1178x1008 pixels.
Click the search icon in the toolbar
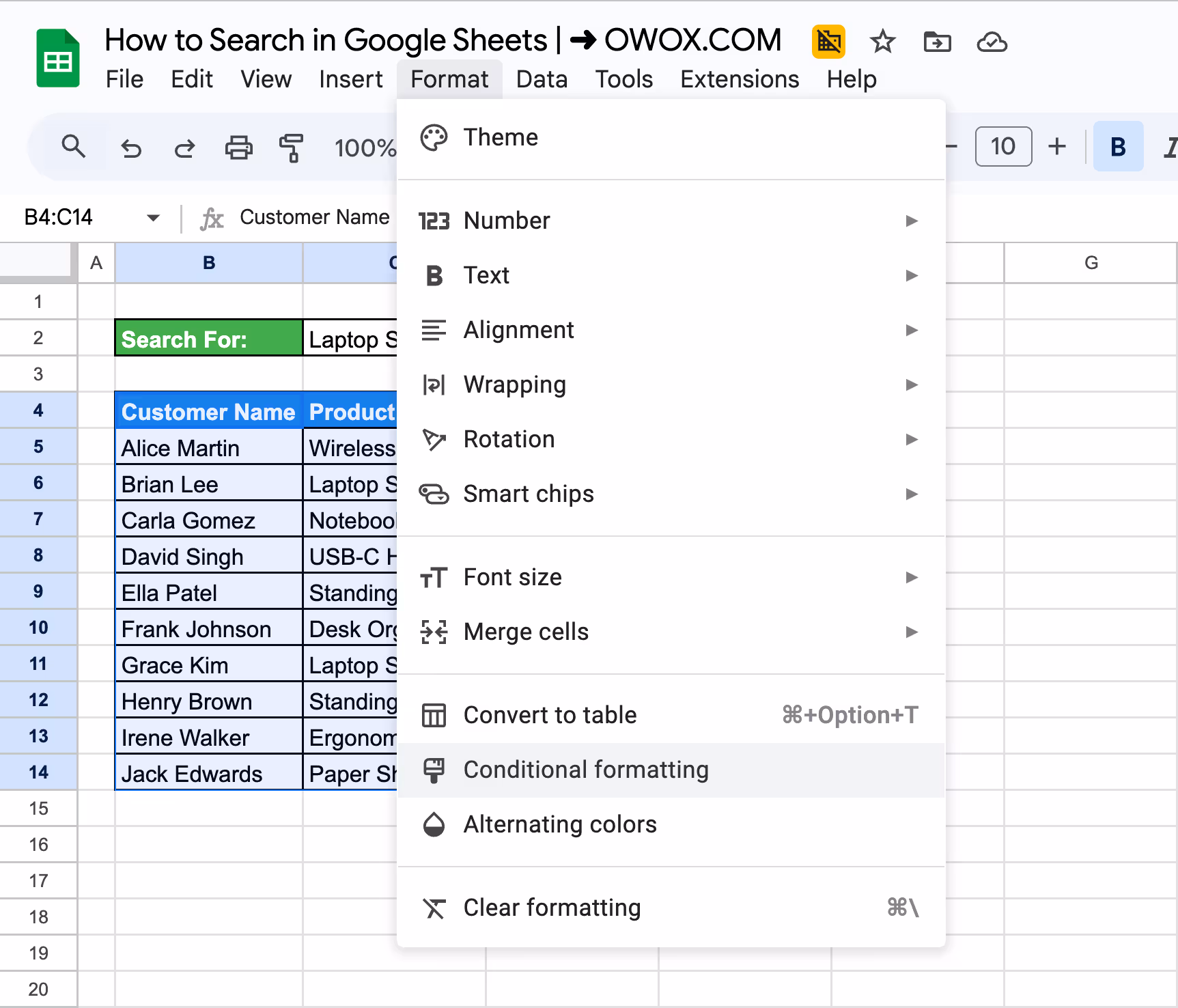coord(74,147)
